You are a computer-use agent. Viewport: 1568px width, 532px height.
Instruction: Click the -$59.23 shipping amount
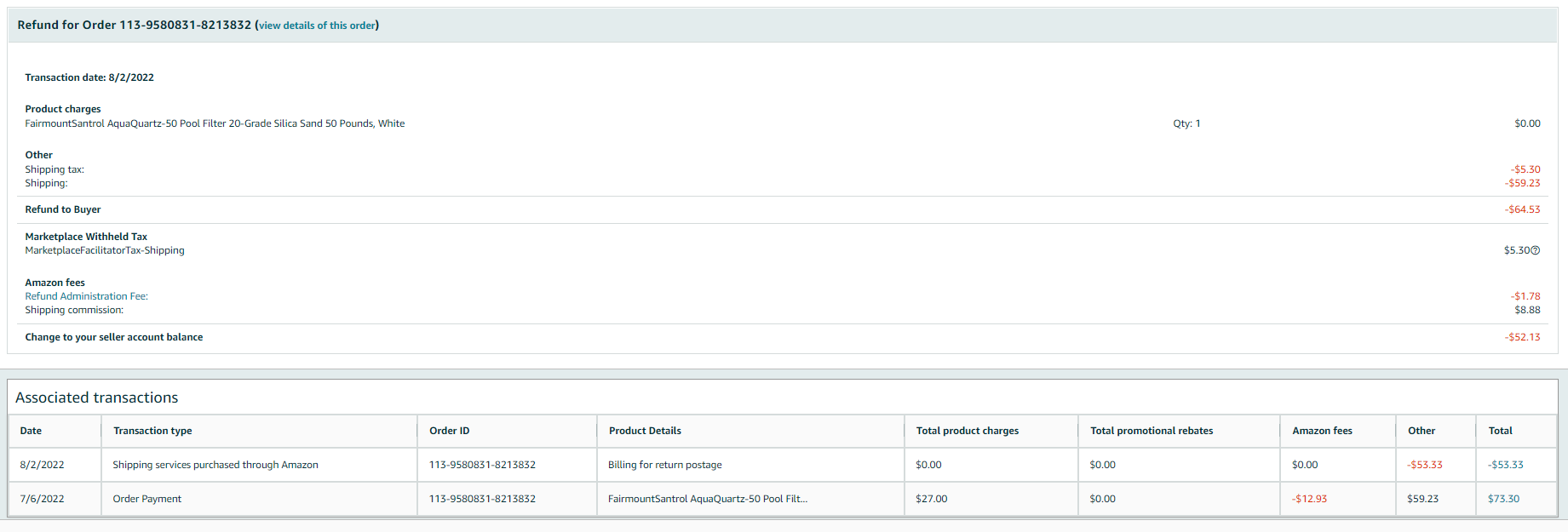point(1522,183)
